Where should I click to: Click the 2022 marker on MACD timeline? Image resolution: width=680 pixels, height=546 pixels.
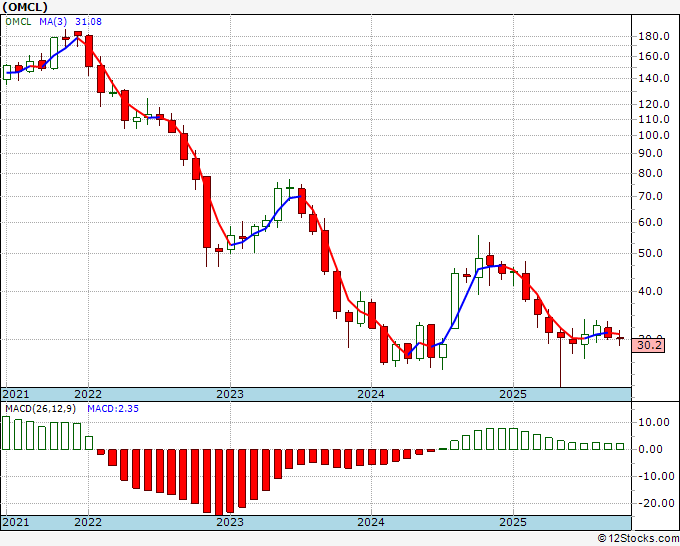(x=88, y=522)
